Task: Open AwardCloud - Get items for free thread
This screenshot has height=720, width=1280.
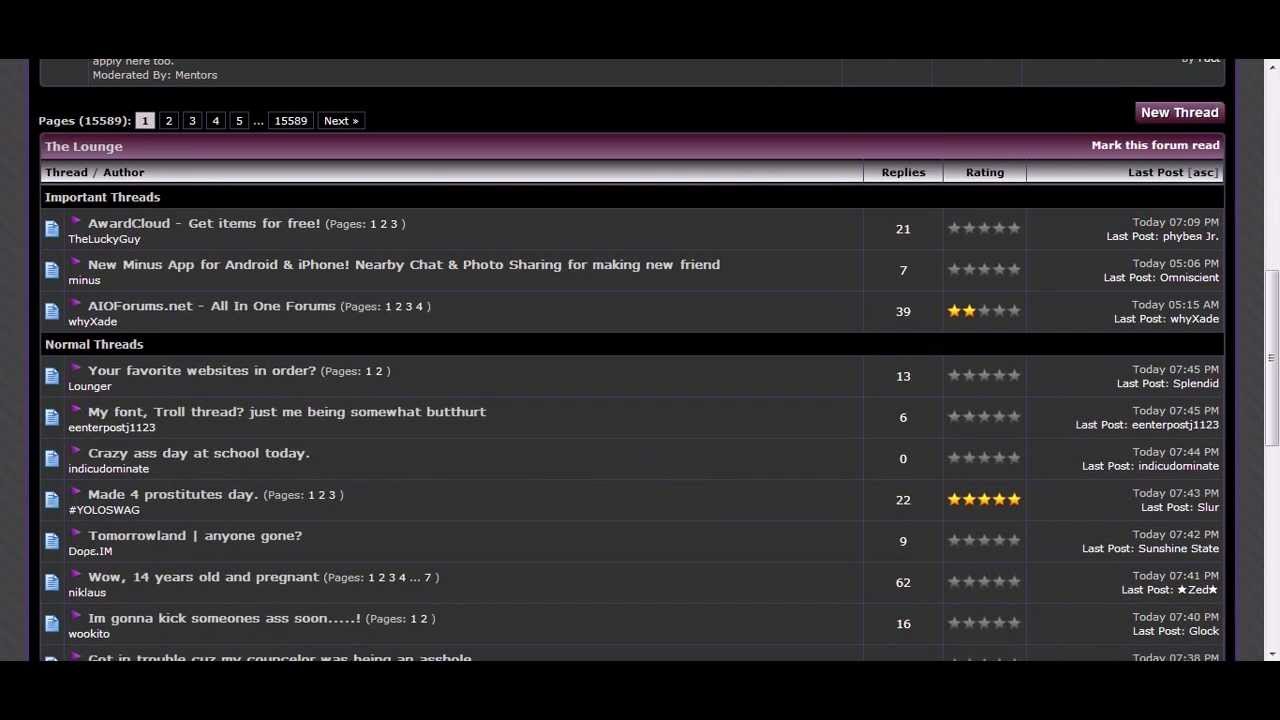Action: (x=204, y=223)
